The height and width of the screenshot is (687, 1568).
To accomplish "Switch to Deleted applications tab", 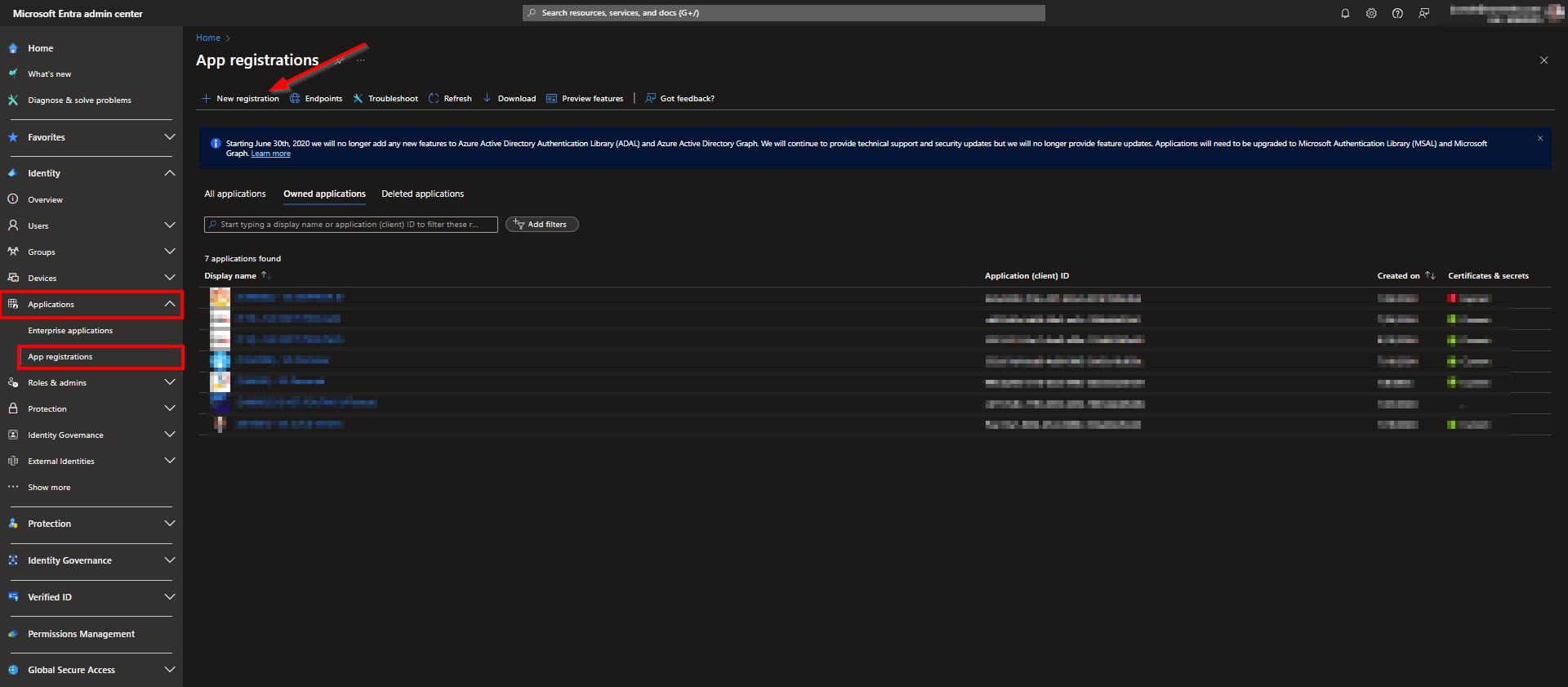I will coord(422,194).
